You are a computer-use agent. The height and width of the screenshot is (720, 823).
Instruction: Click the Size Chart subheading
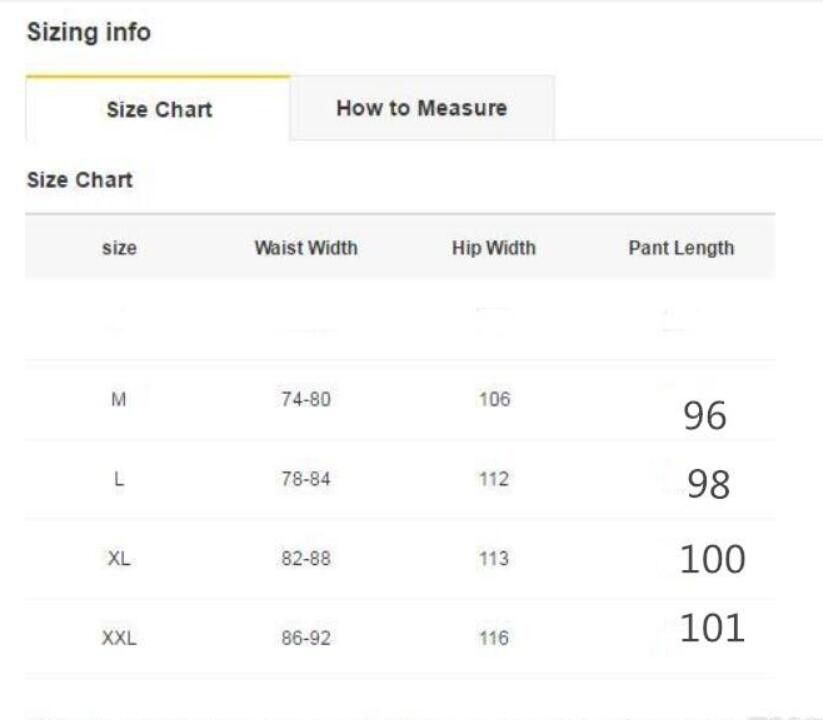(x=80, y=180)
